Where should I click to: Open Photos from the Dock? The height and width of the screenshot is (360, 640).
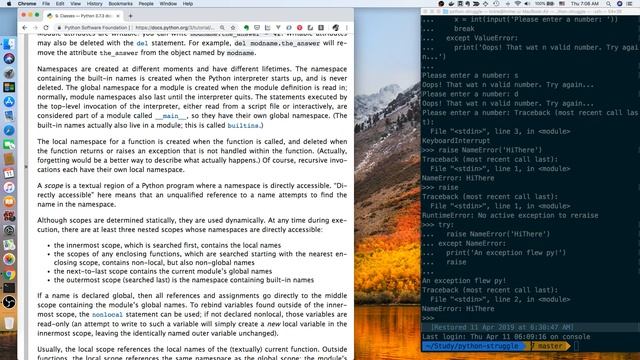[x=9, y=259]
